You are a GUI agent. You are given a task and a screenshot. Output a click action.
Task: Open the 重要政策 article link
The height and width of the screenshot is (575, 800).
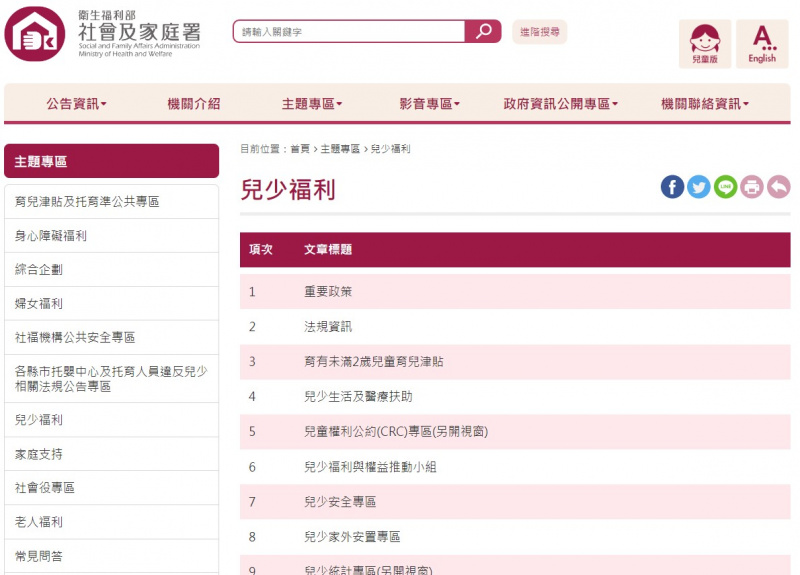(x=328, y=292)
